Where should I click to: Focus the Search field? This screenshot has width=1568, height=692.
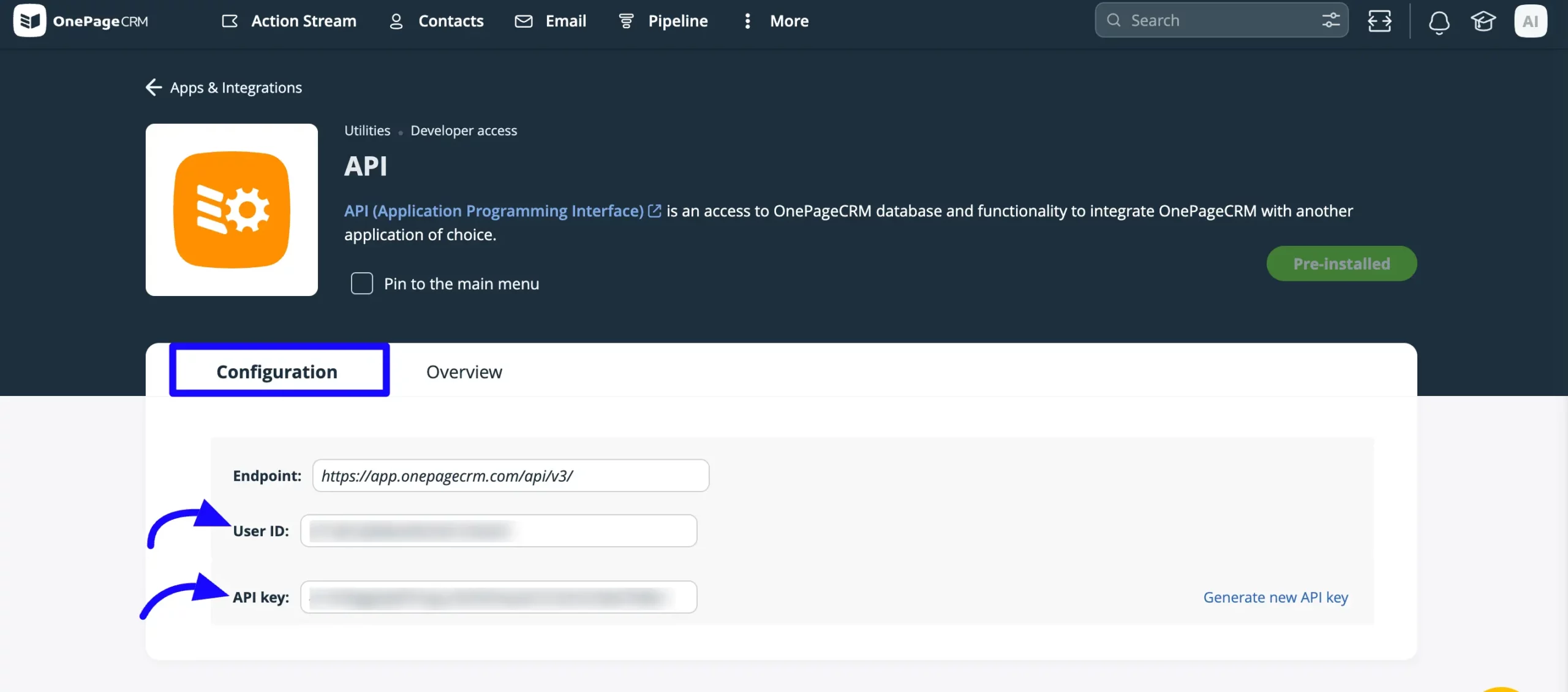click(x=1221, y=20)
